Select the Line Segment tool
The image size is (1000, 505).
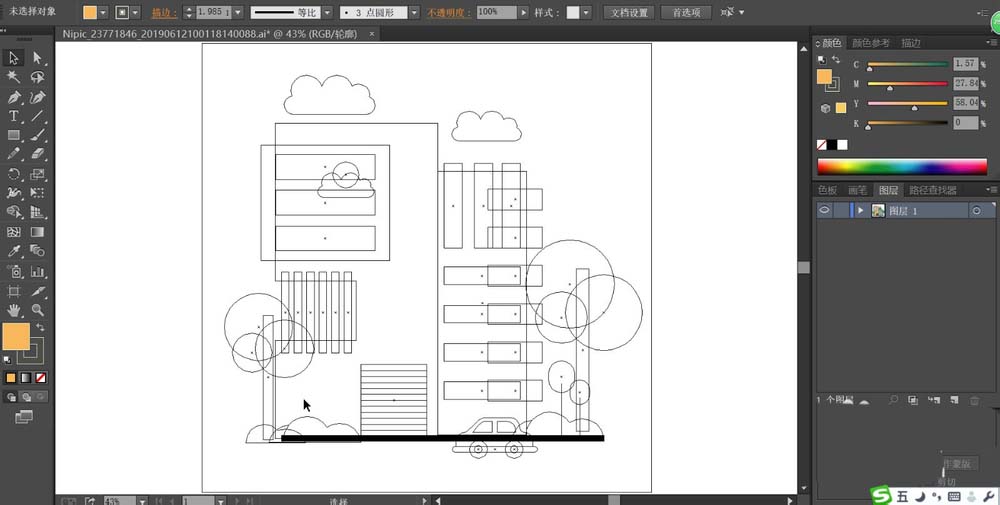click(x=37, y=116)
